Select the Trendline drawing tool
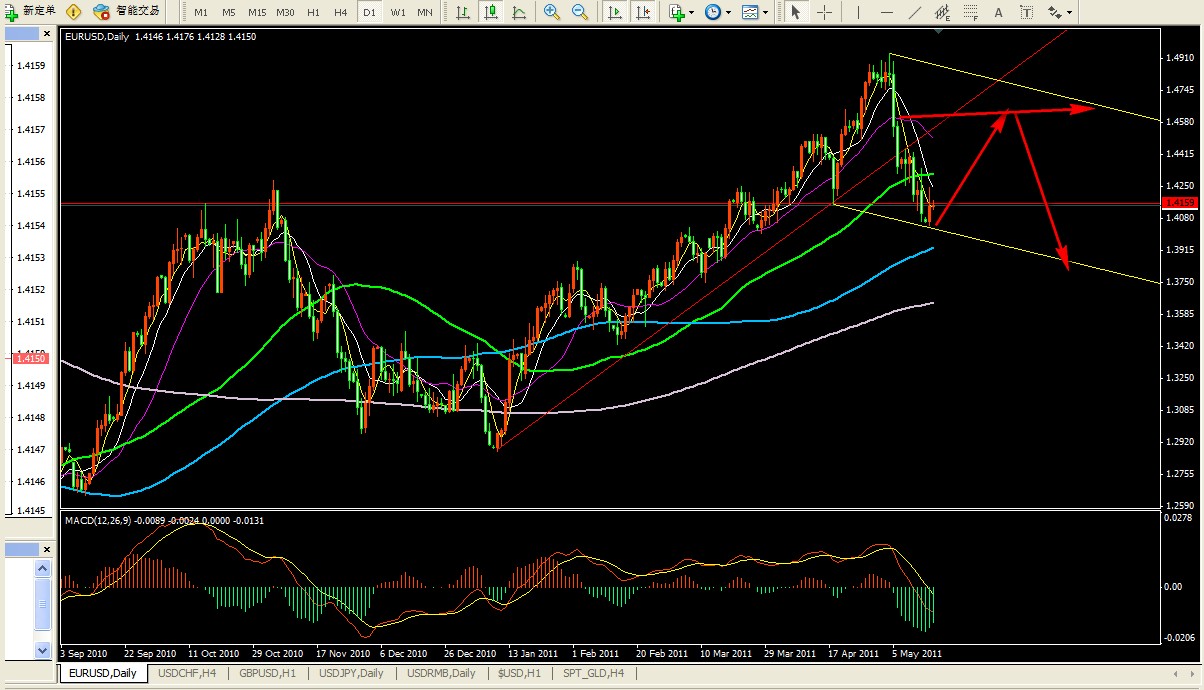Viewport: 1204px width, 690px height. [x=914, y=12]
